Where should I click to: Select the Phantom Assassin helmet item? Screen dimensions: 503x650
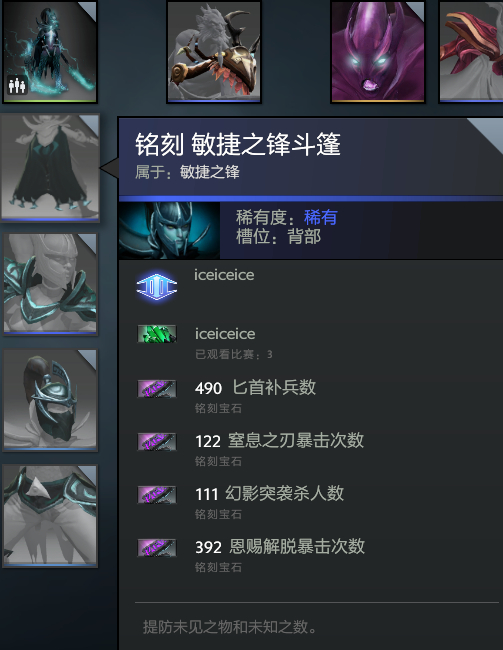(50, 400)
